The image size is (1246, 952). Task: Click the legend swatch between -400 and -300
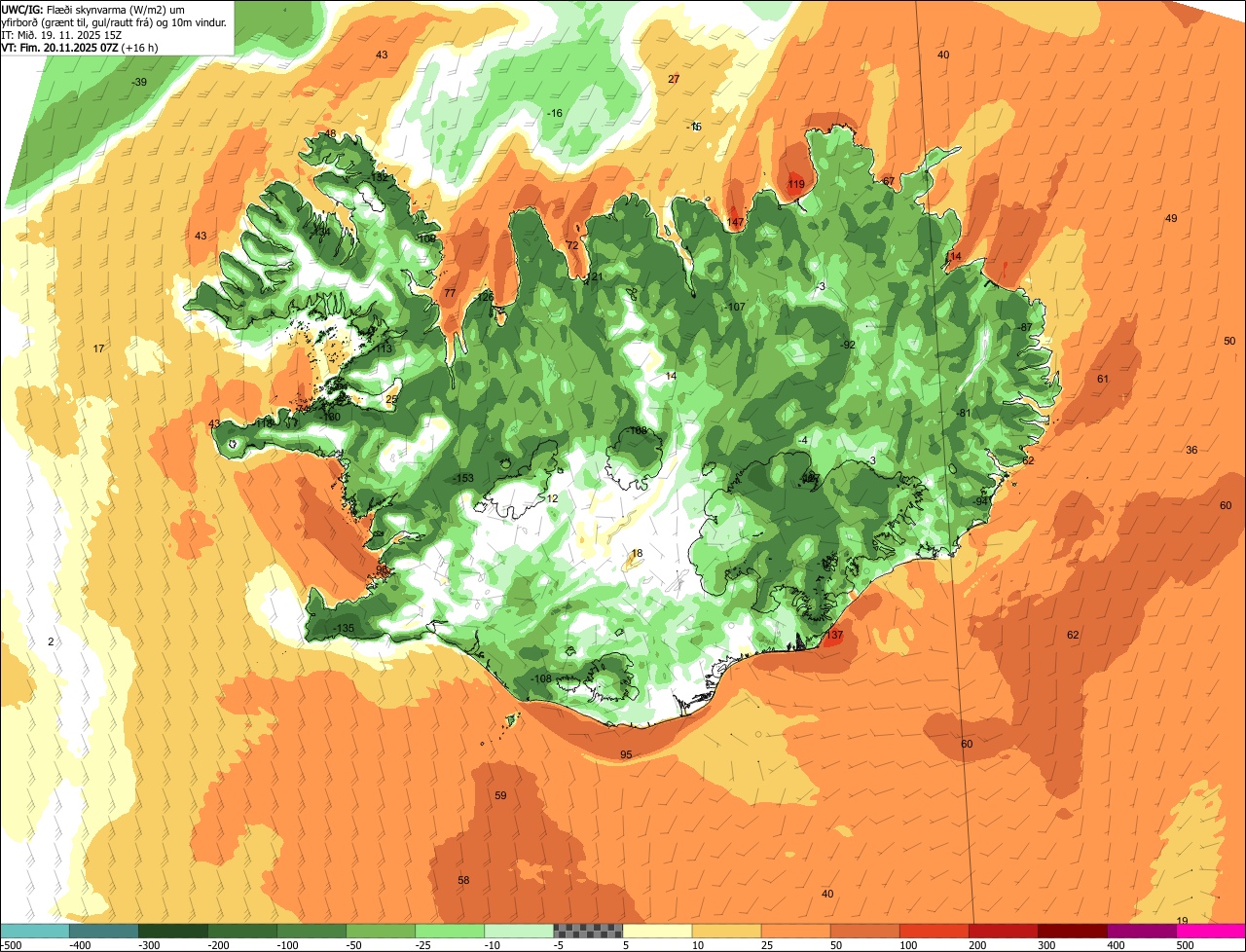tap(104, 931)
